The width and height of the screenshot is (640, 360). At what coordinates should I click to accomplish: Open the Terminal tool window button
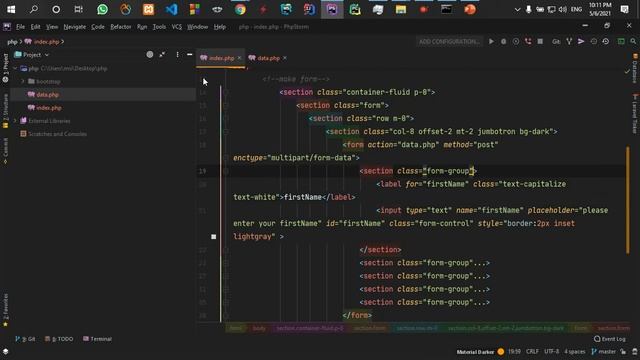tap(98, 339)
